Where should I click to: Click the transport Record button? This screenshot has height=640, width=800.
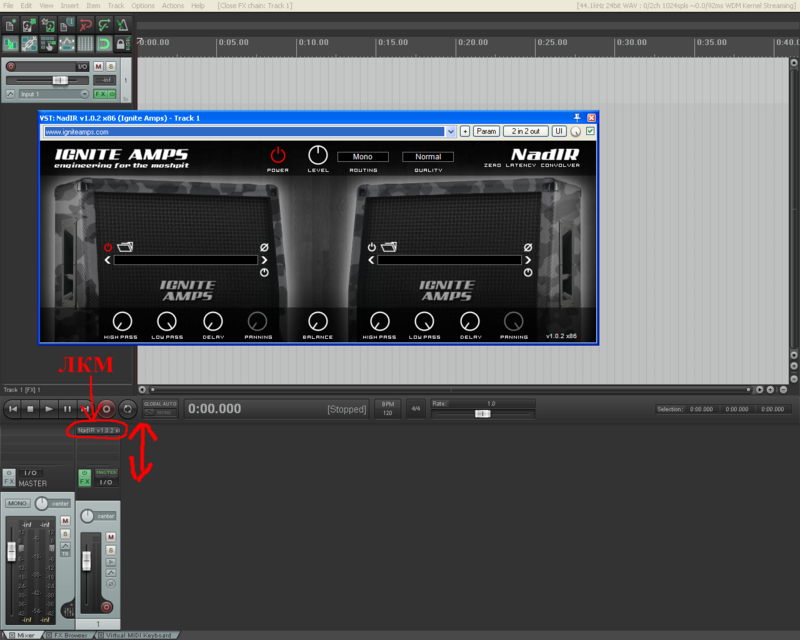coord(106,408)
